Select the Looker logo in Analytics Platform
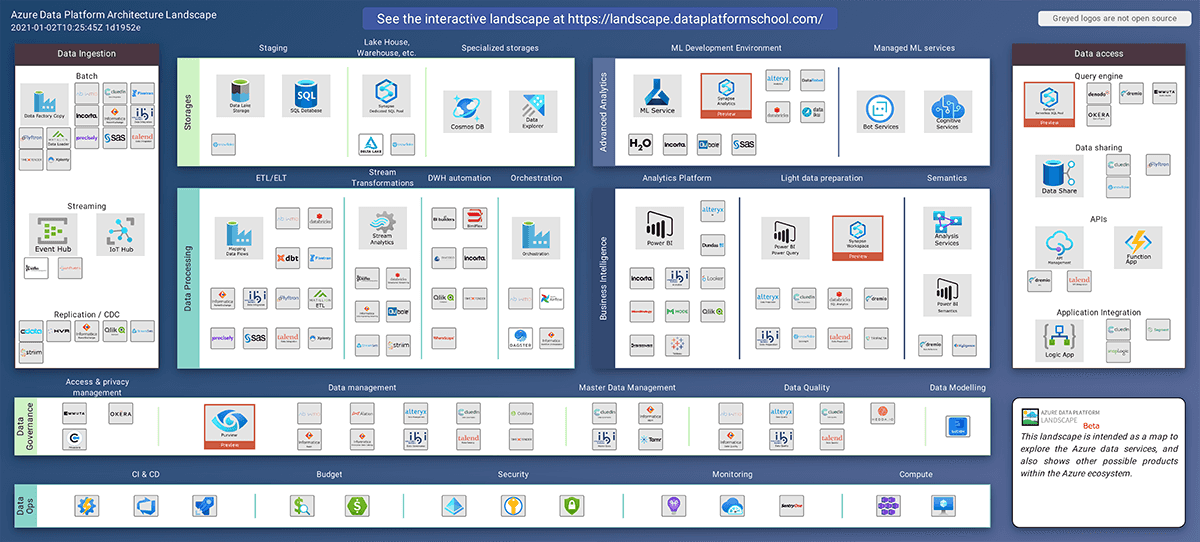The height and width of the screenshot is (542, 1200). [713, 280]
